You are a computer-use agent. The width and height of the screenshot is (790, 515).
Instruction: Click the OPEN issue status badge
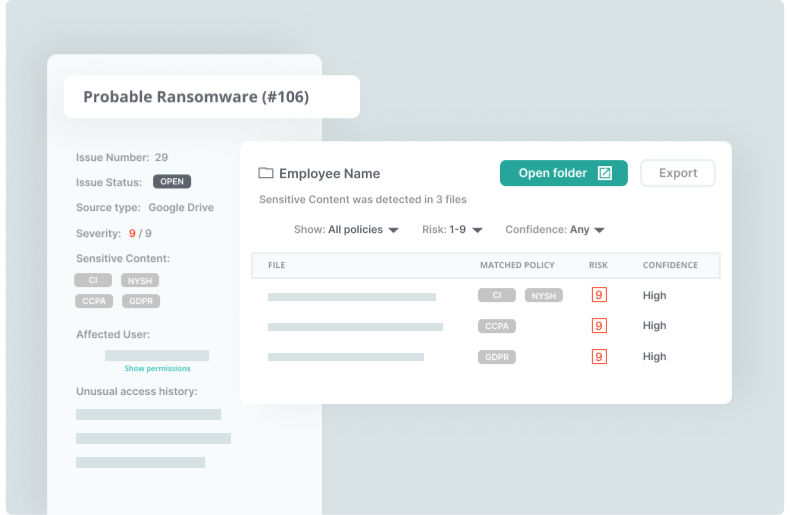click(x=171, y=182)
